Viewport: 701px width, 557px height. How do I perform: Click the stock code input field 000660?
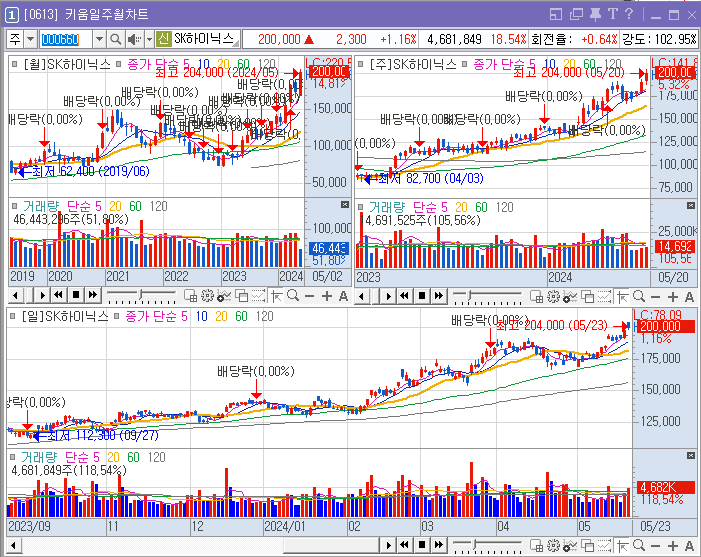(x=66, y=39)
